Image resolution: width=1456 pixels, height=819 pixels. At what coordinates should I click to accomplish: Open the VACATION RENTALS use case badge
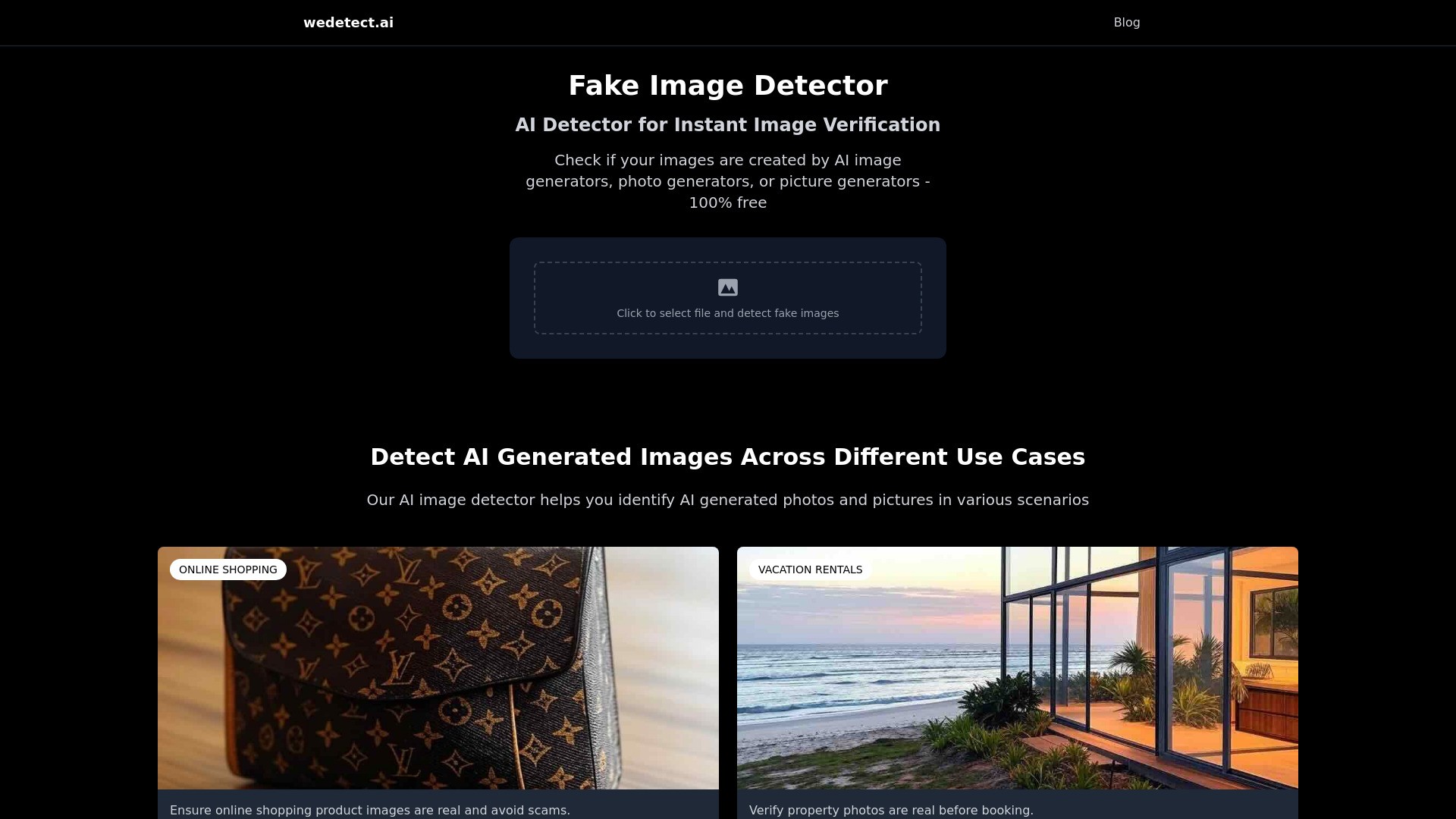811,569
